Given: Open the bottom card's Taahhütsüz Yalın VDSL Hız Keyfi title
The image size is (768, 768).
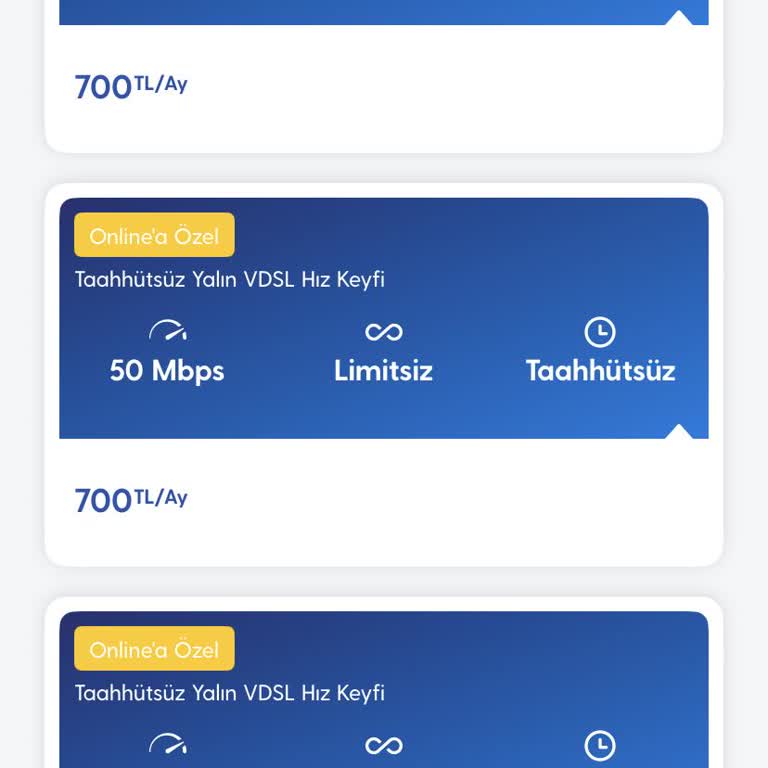Looking at the screenshot, I should pos(230,693).
